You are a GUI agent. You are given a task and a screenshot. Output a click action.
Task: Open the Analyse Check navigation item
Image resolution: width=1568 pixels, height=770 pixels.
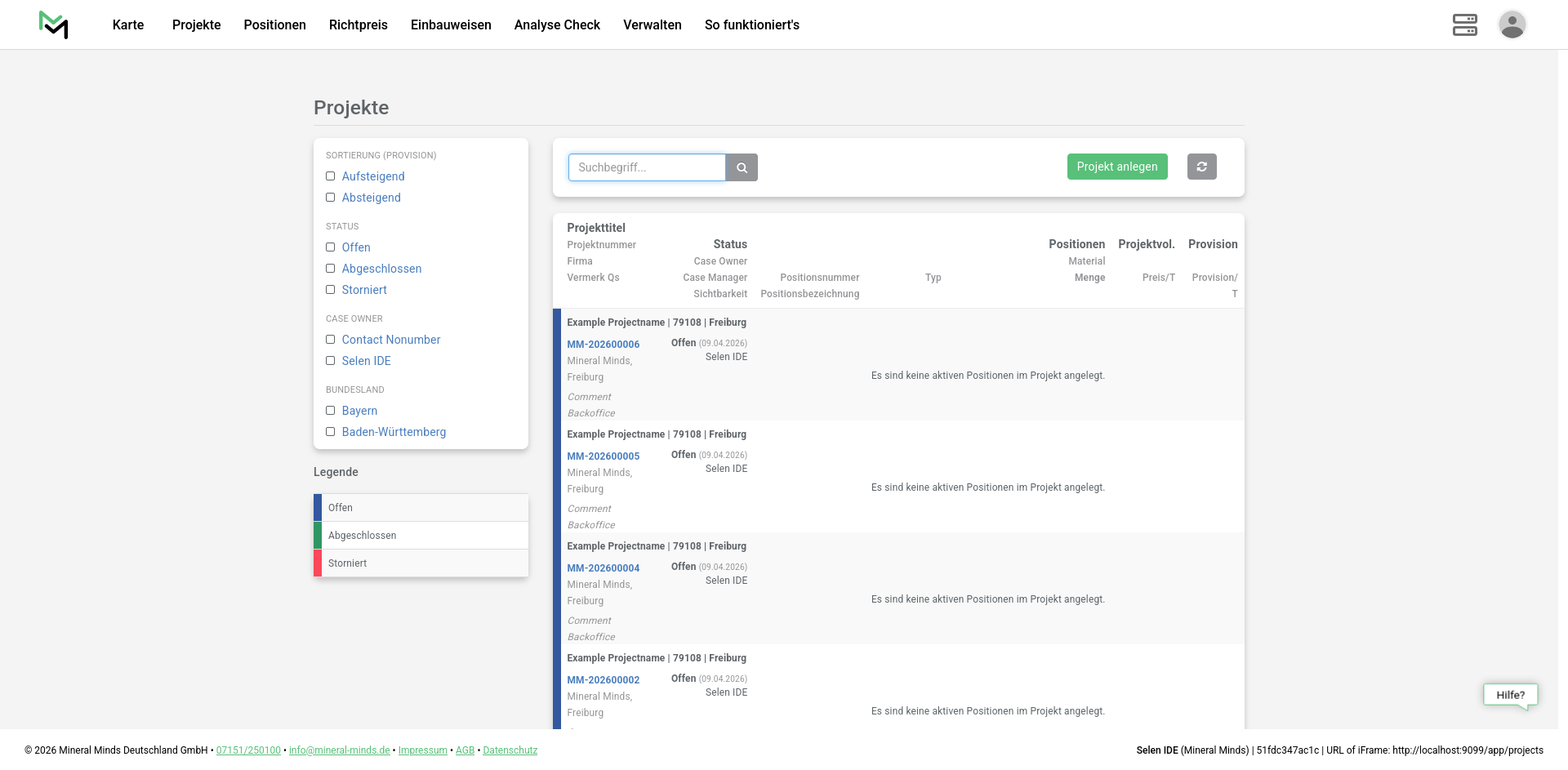557,24
